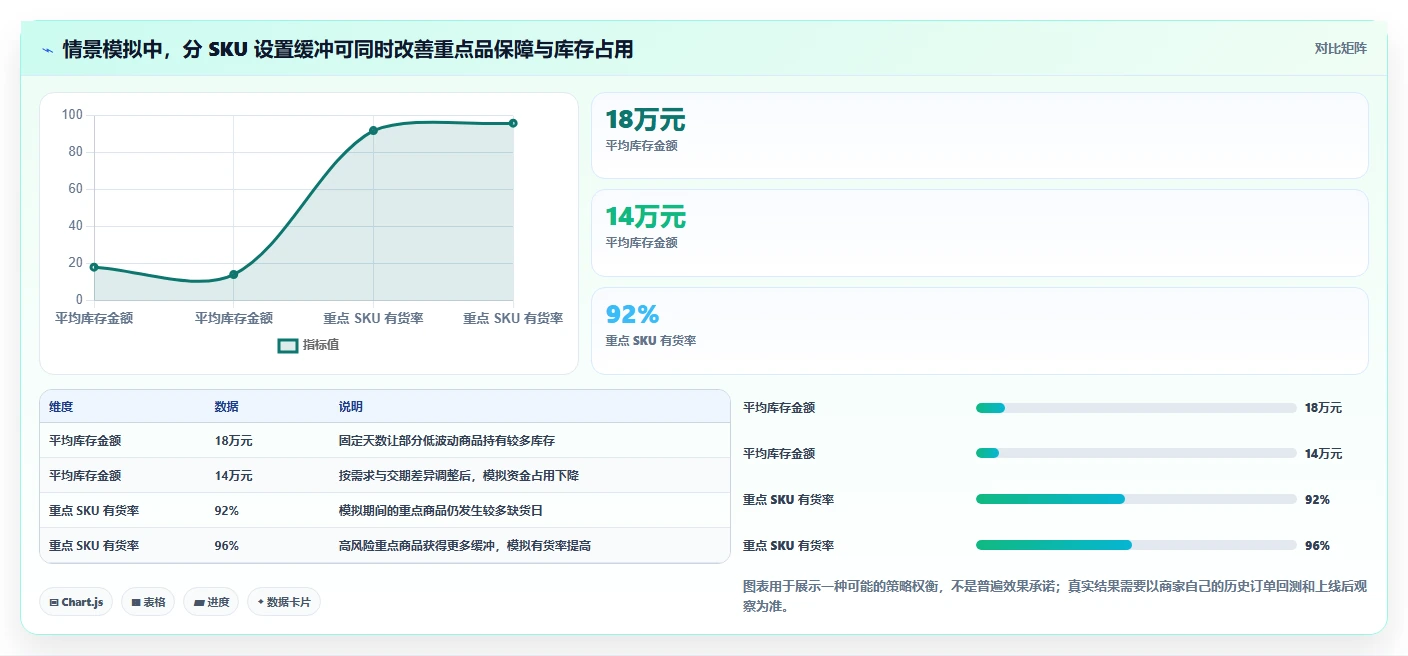This screenshot has height=656, width=1408.
Task: Click 高风险重点商品获得更多缓冲 description cell
Action: click(465, 546)
